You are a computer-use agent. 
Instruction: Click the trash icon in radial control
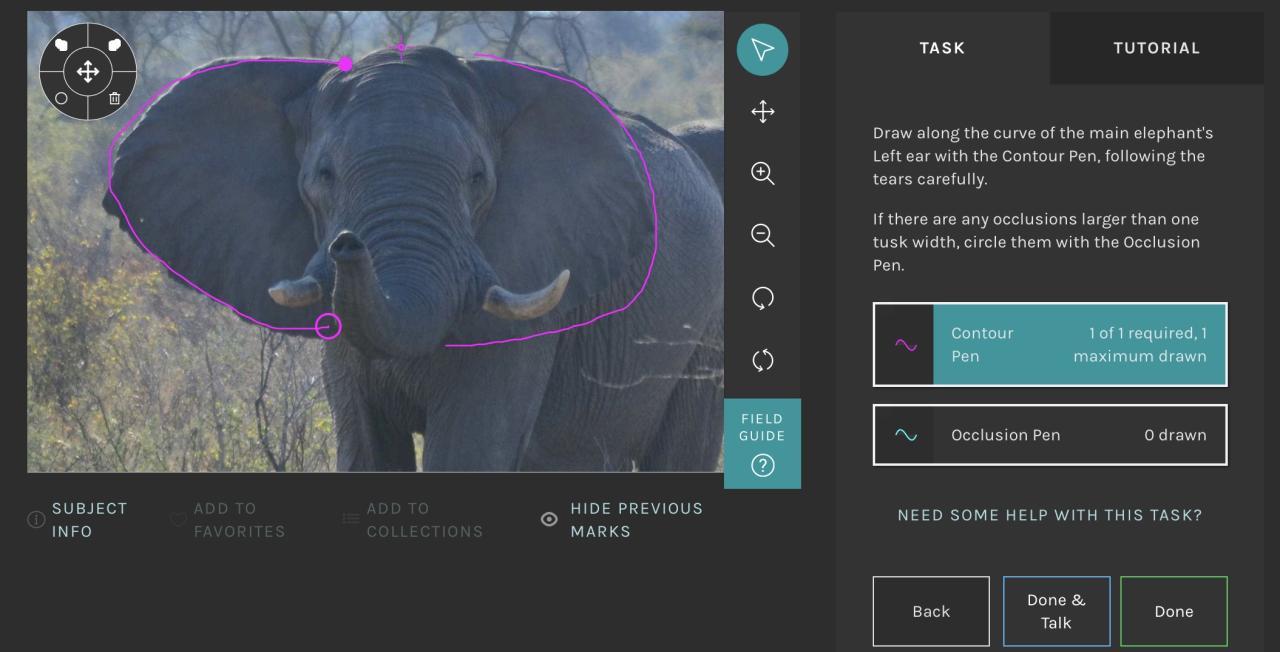coord(114,98)
